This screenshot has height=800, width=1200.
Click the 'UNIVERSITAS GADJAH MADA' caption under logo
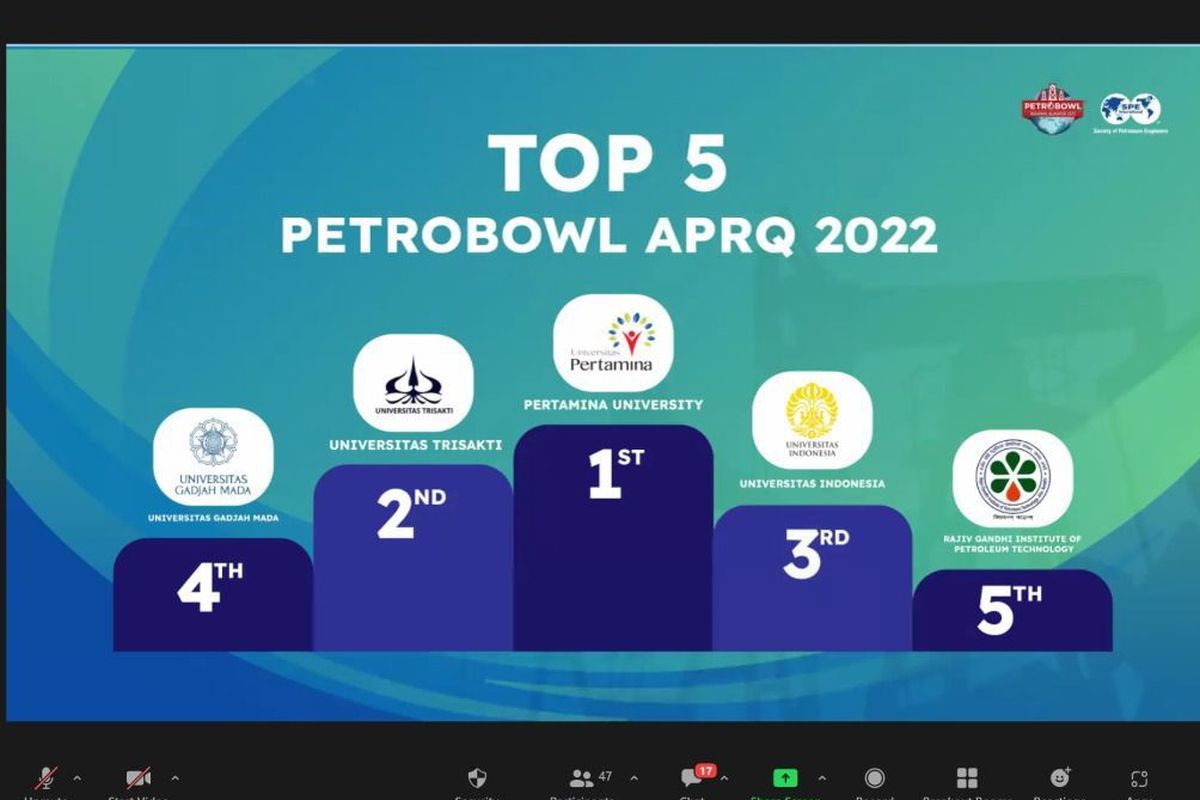click(213, 518)
